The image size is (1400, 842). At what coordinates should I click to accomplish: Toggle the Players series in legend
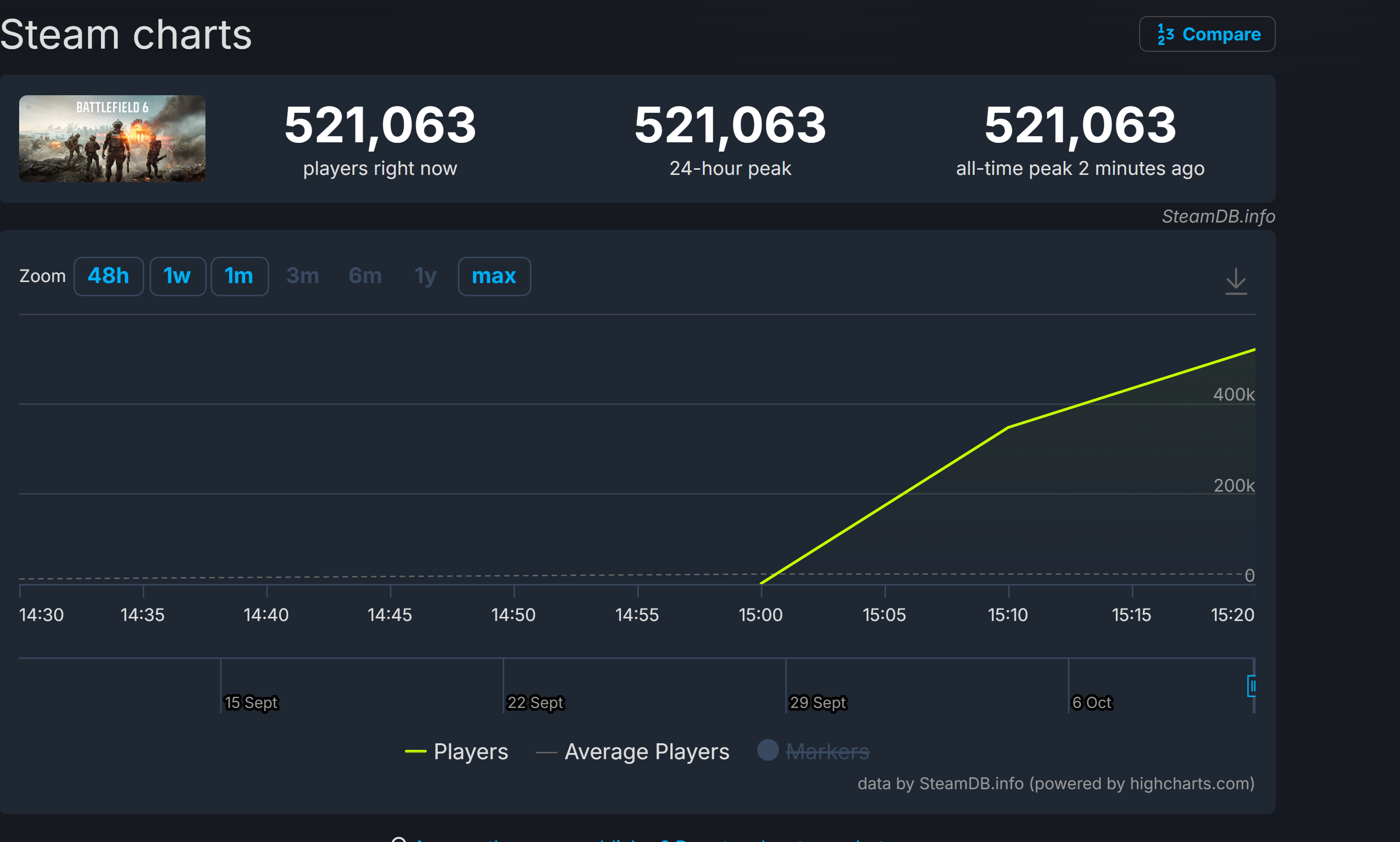pos(470,751)
